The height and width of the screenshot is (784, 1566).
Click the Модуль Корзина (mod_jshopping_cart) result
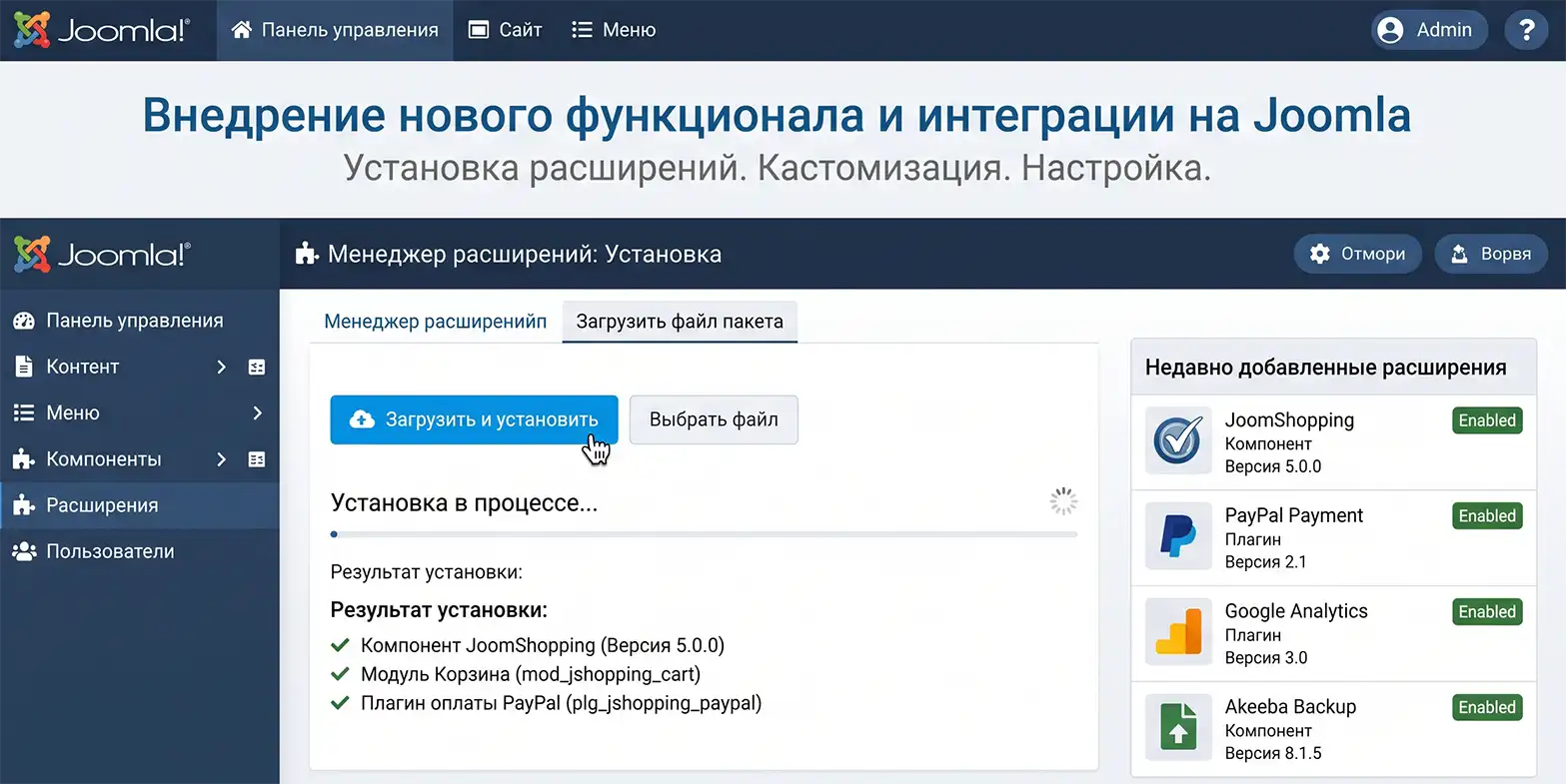pyautogui.click(x=531, y=674)
